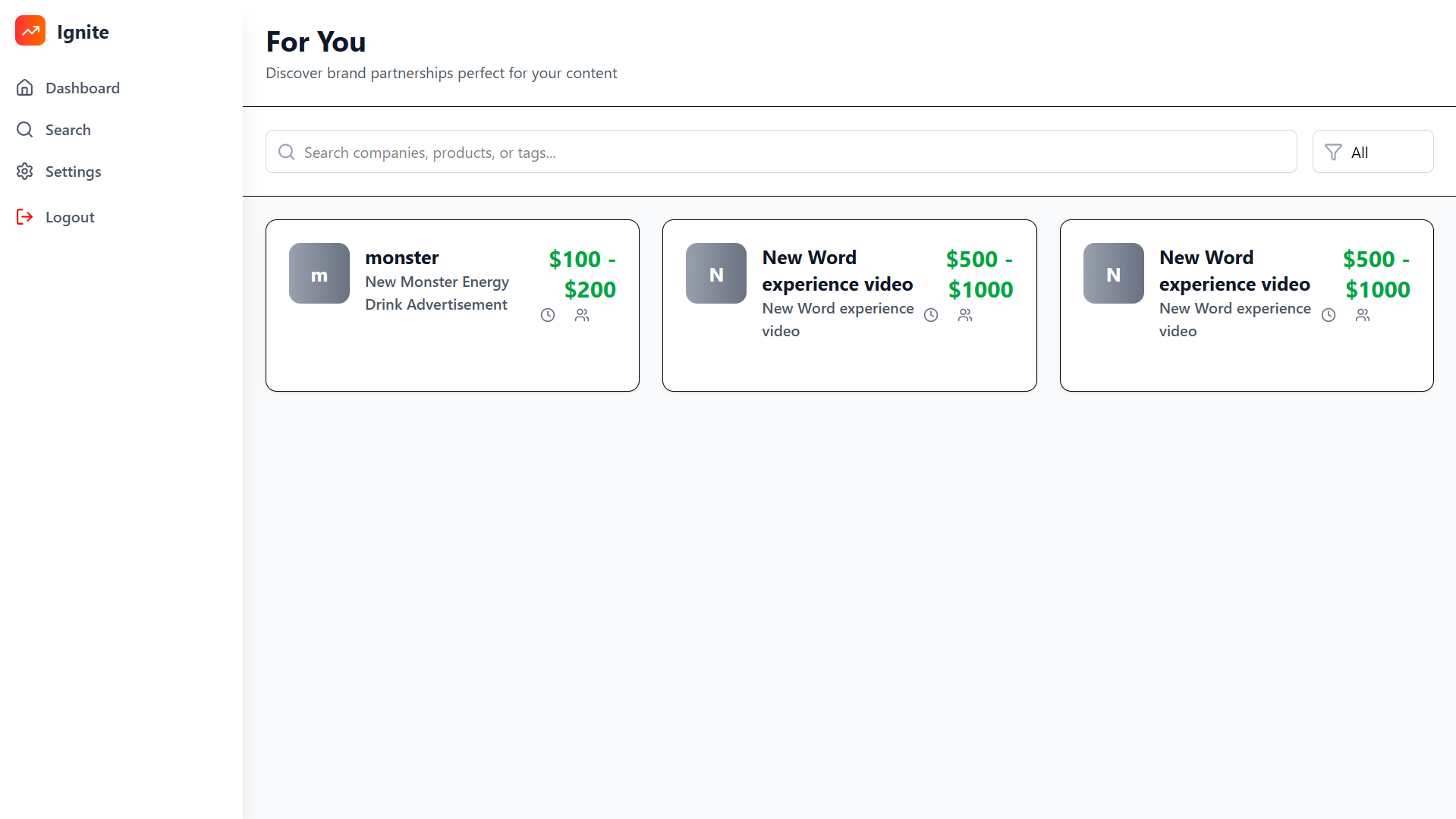Click the funnel filter icon
Screen dimensions: 1456x819
click(1333, 153)
